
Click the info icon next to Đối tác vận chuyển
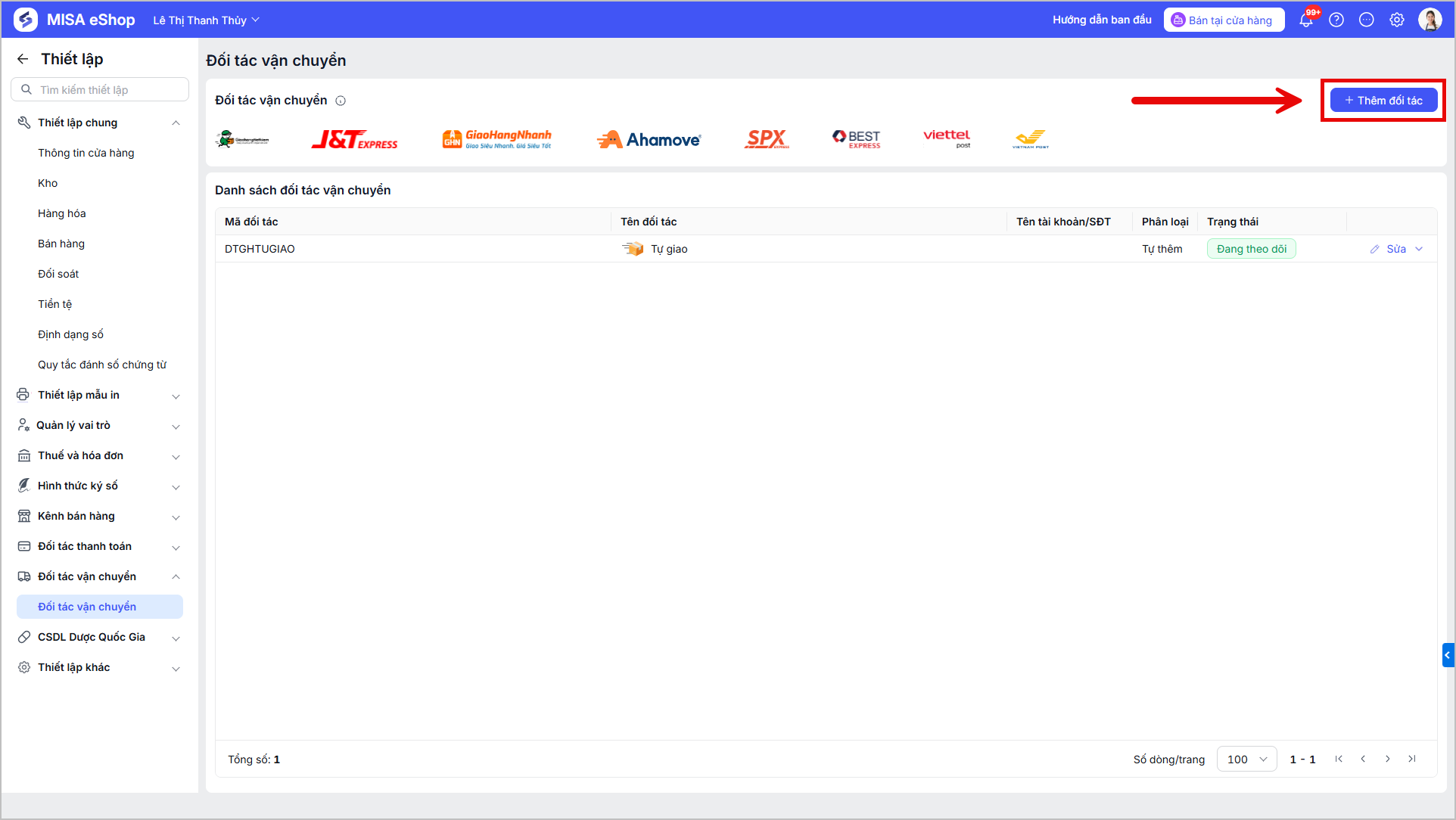pyautogui.click(x=341, y=101)
